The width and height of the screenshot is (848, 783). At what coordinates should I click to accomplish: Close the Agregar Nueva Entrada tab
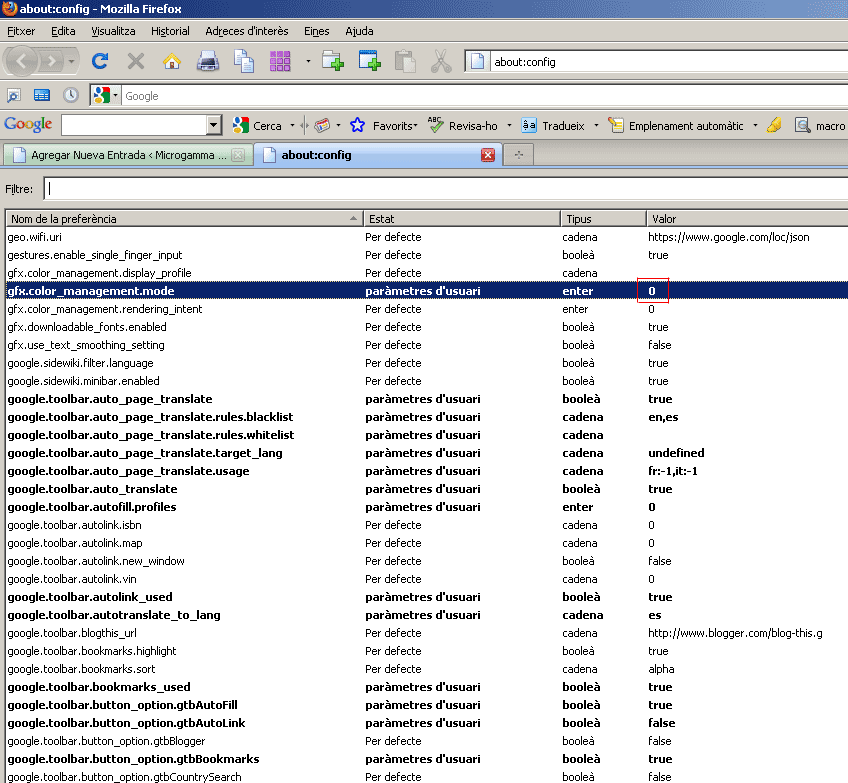238,155
